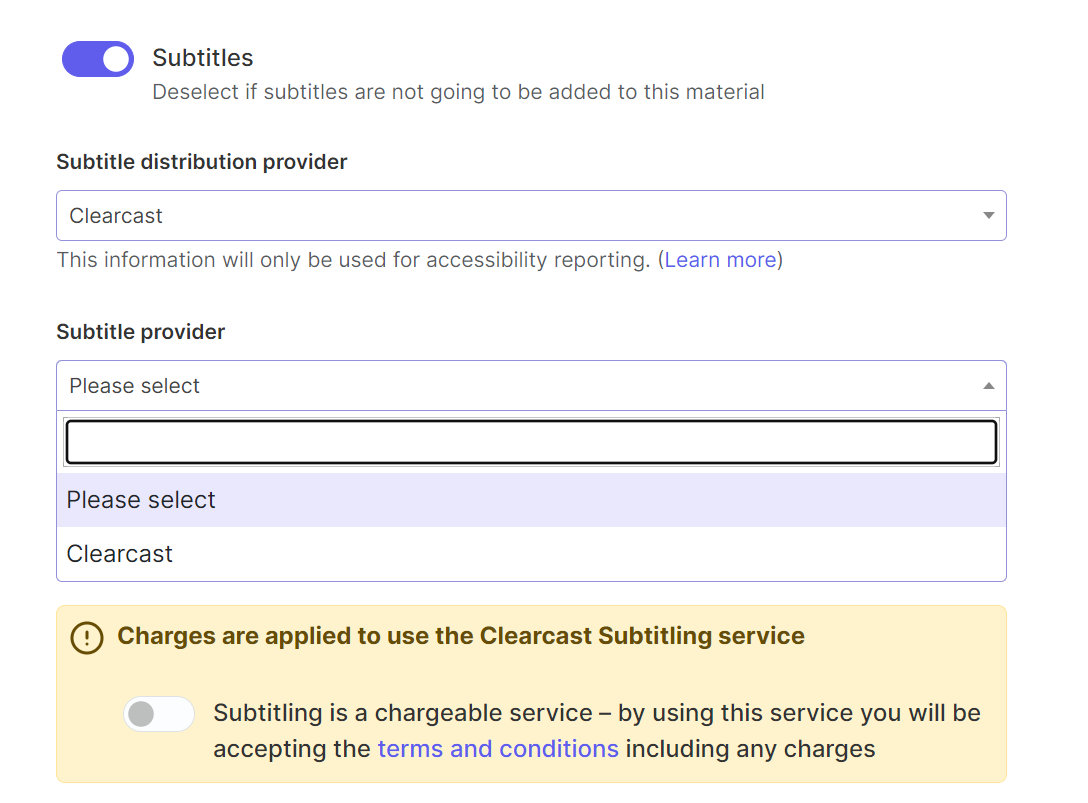Choose the Clearcast option in the list
Viewport: 1088px width, 803px height.
[x=532, y=554]
